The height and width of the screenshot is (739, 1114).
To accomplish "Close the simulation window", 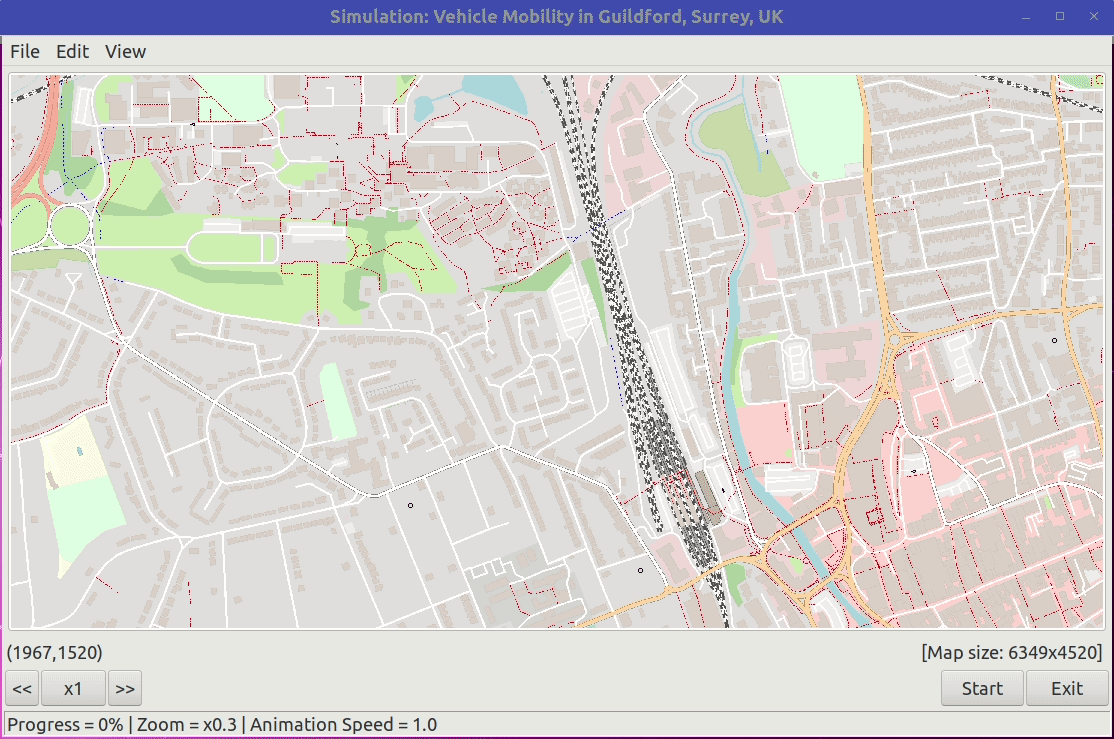I will (x=1094, y=16).
